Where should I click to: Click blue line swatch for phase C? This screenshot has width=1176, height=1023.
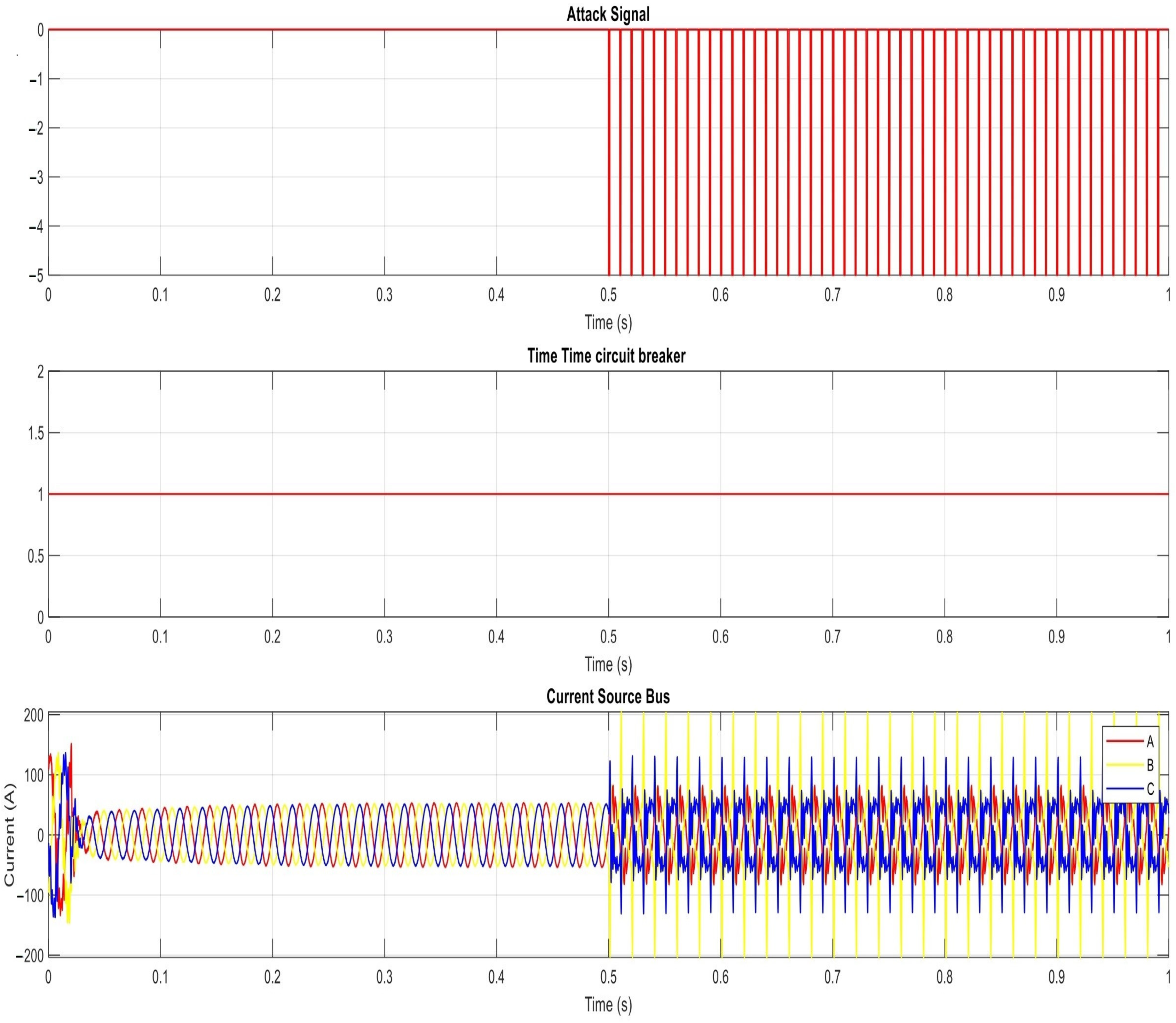(x=1125, y=789)
